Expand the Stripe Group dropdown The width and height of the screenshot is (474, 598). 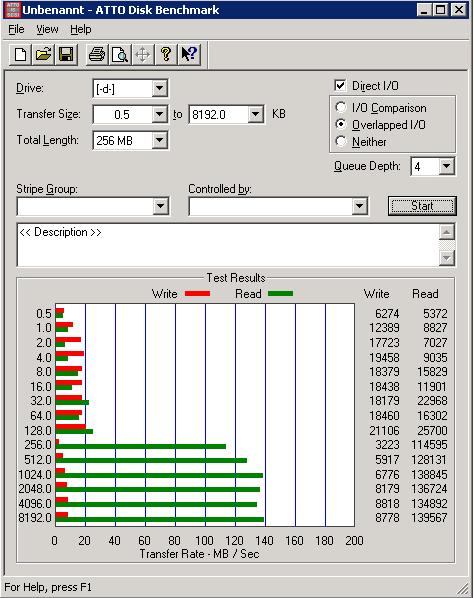click(161, 206)
